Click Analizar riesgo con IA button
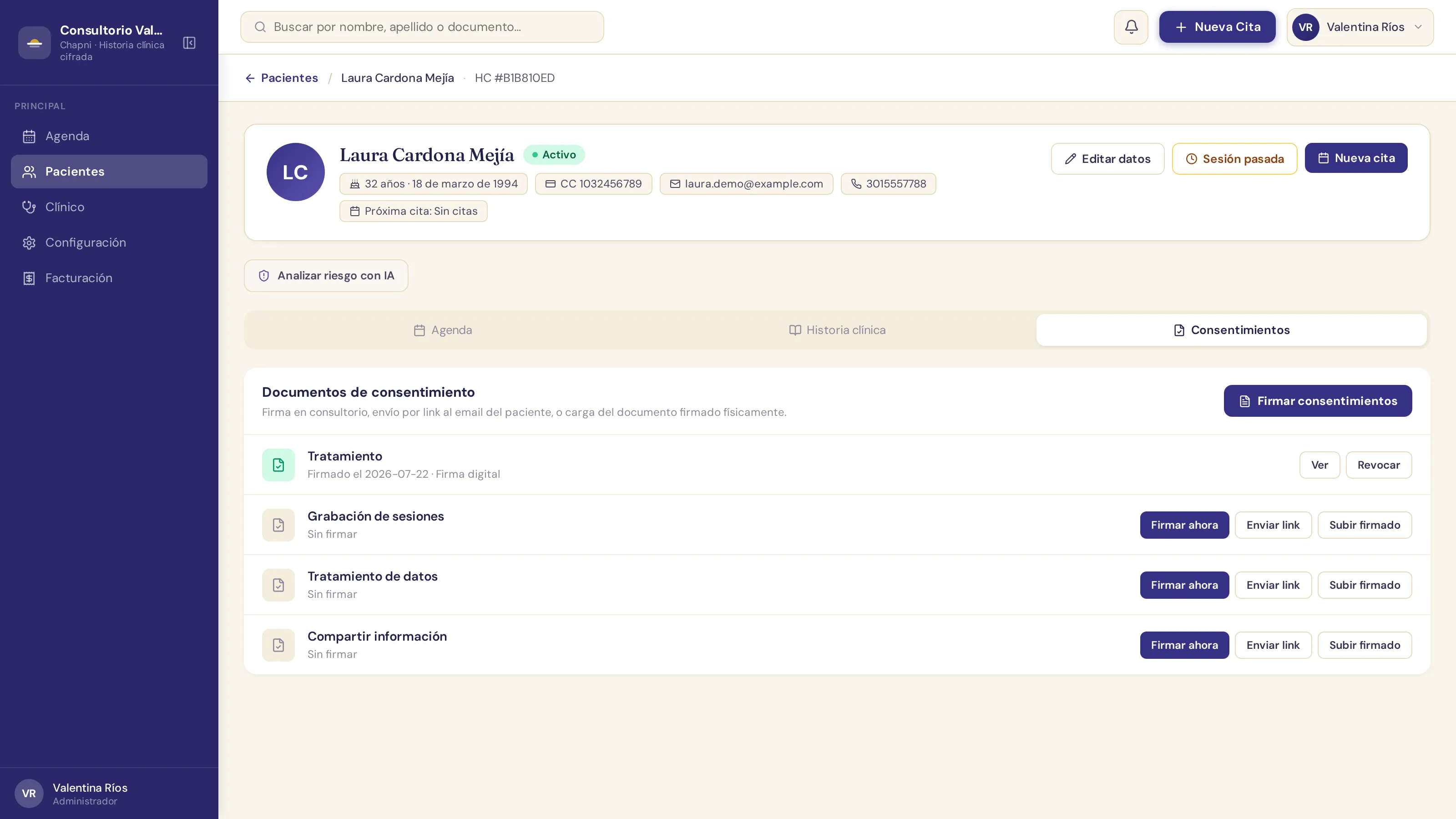Screen dimensions: 1456x819 coord(326,276)
